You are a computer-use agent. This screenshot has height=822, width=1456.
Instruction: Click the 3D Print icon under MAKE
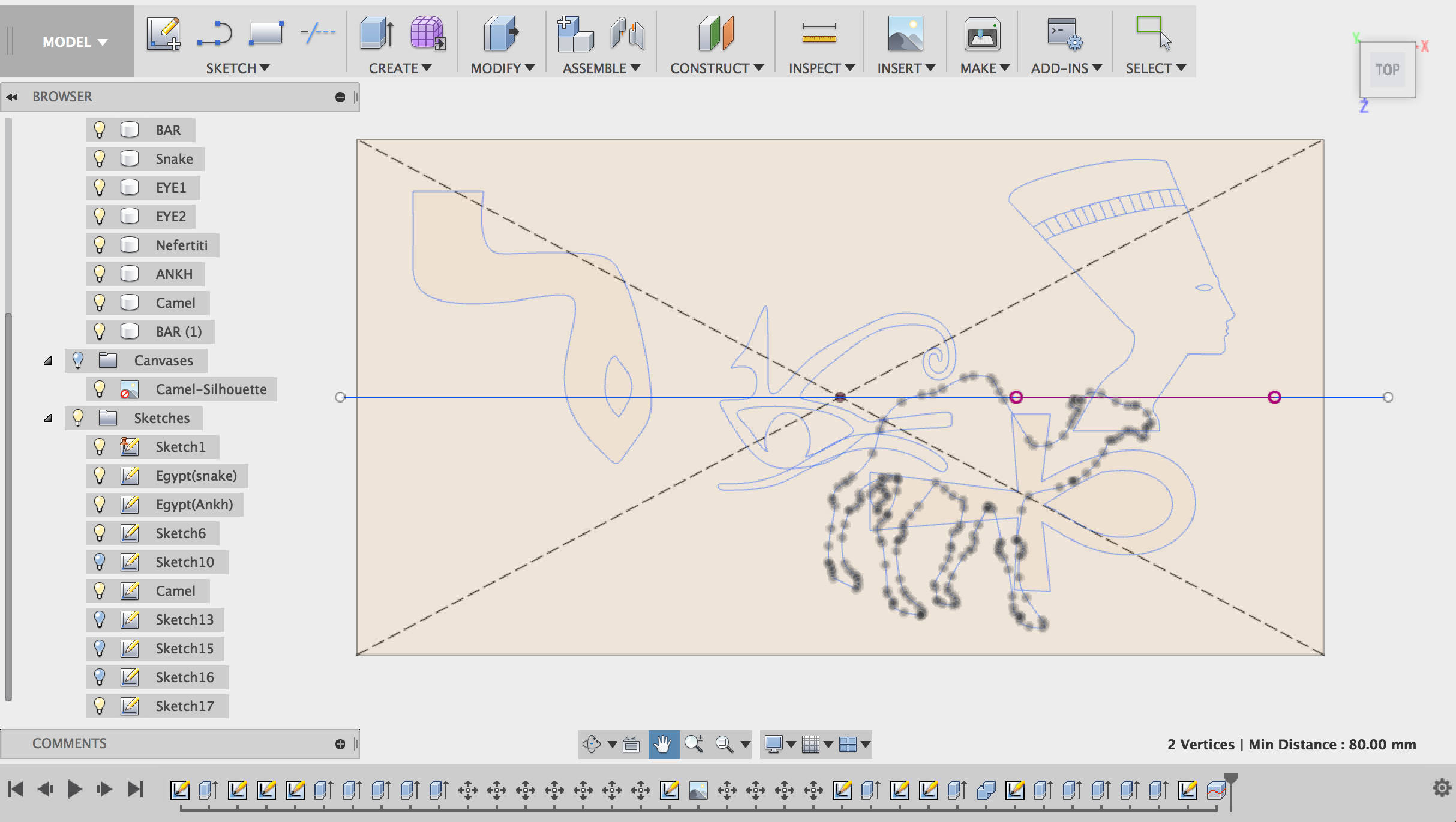tap(982, 33)
